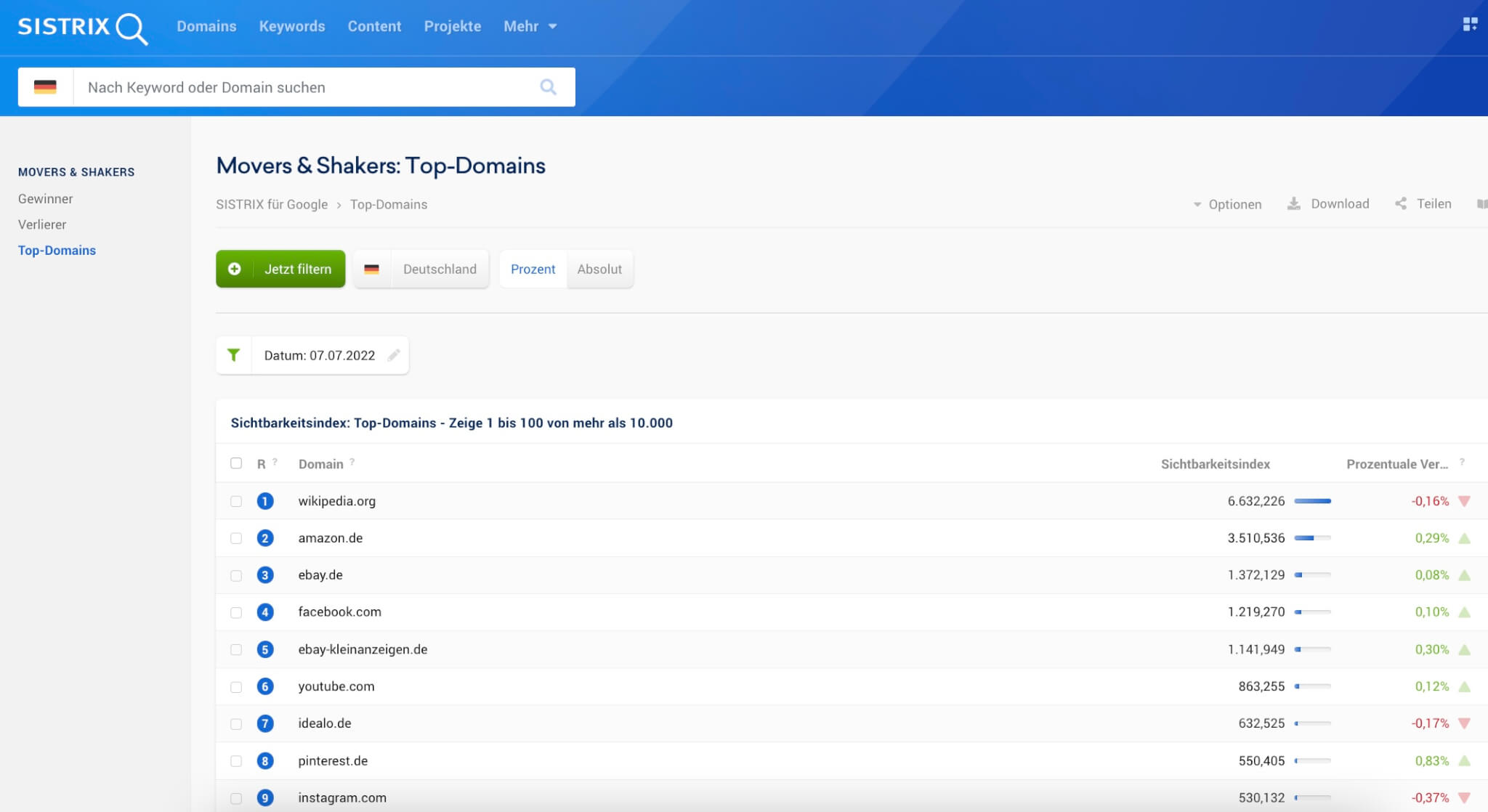
Task: Click the red down arrow for wikipedia.org
Action: 1464,501
